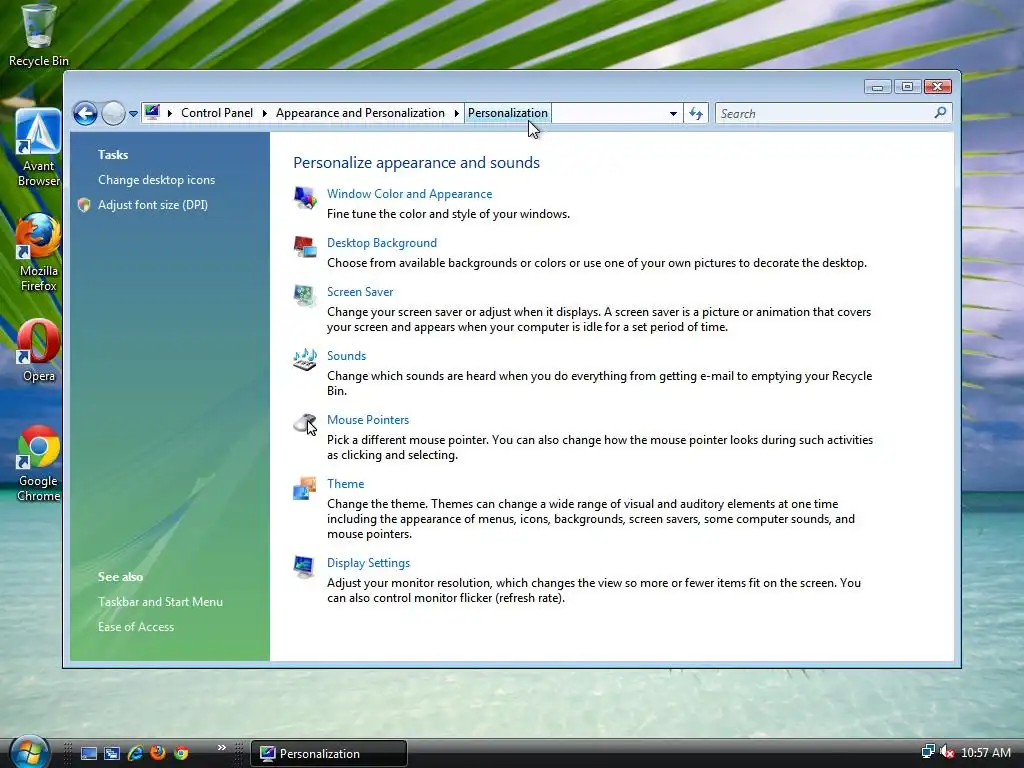This screenshot has height=768, width=1024.
Task: Click the Desktop Background icon
Action: [x=304, y=246]
